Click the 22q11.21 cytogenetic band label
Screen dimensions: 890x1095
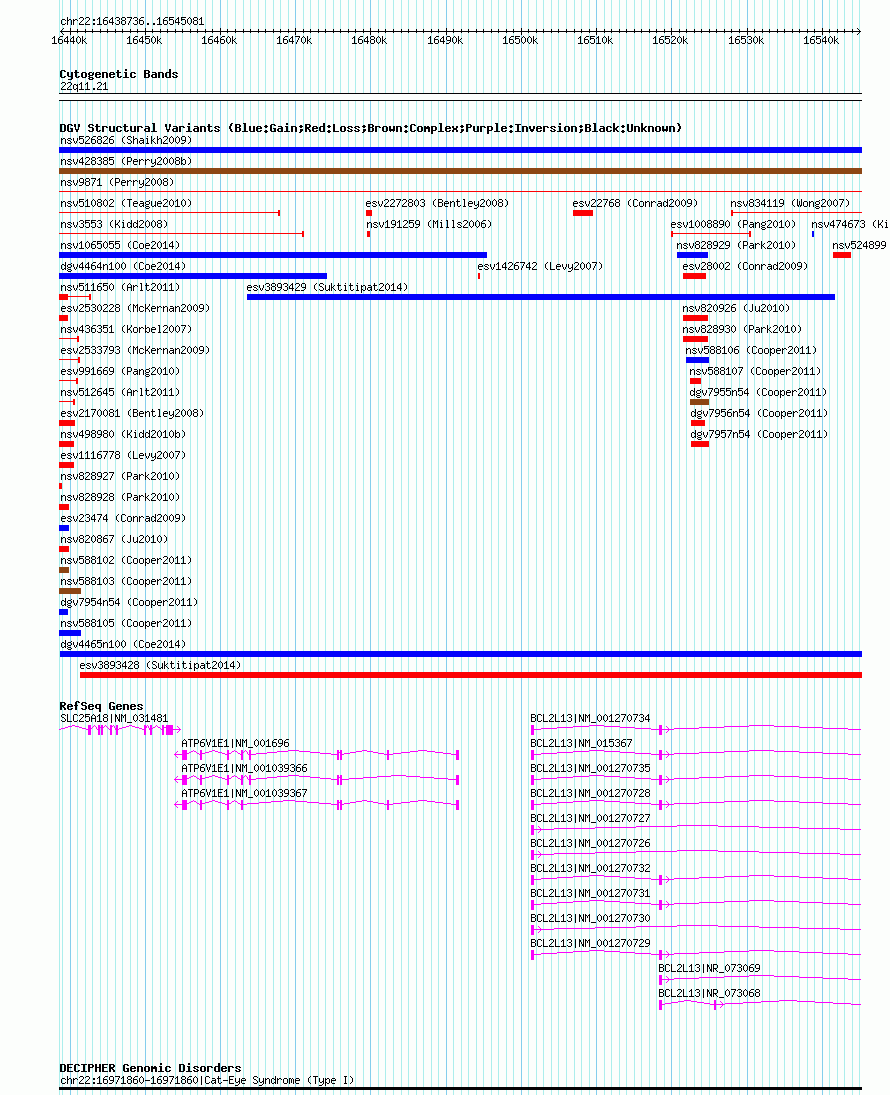click(x=84, y=87)
